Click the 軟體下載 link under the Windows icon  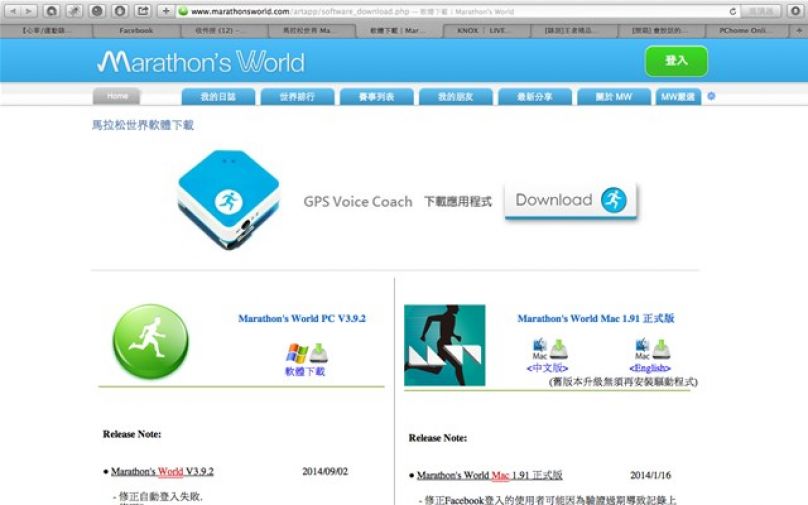305,372
